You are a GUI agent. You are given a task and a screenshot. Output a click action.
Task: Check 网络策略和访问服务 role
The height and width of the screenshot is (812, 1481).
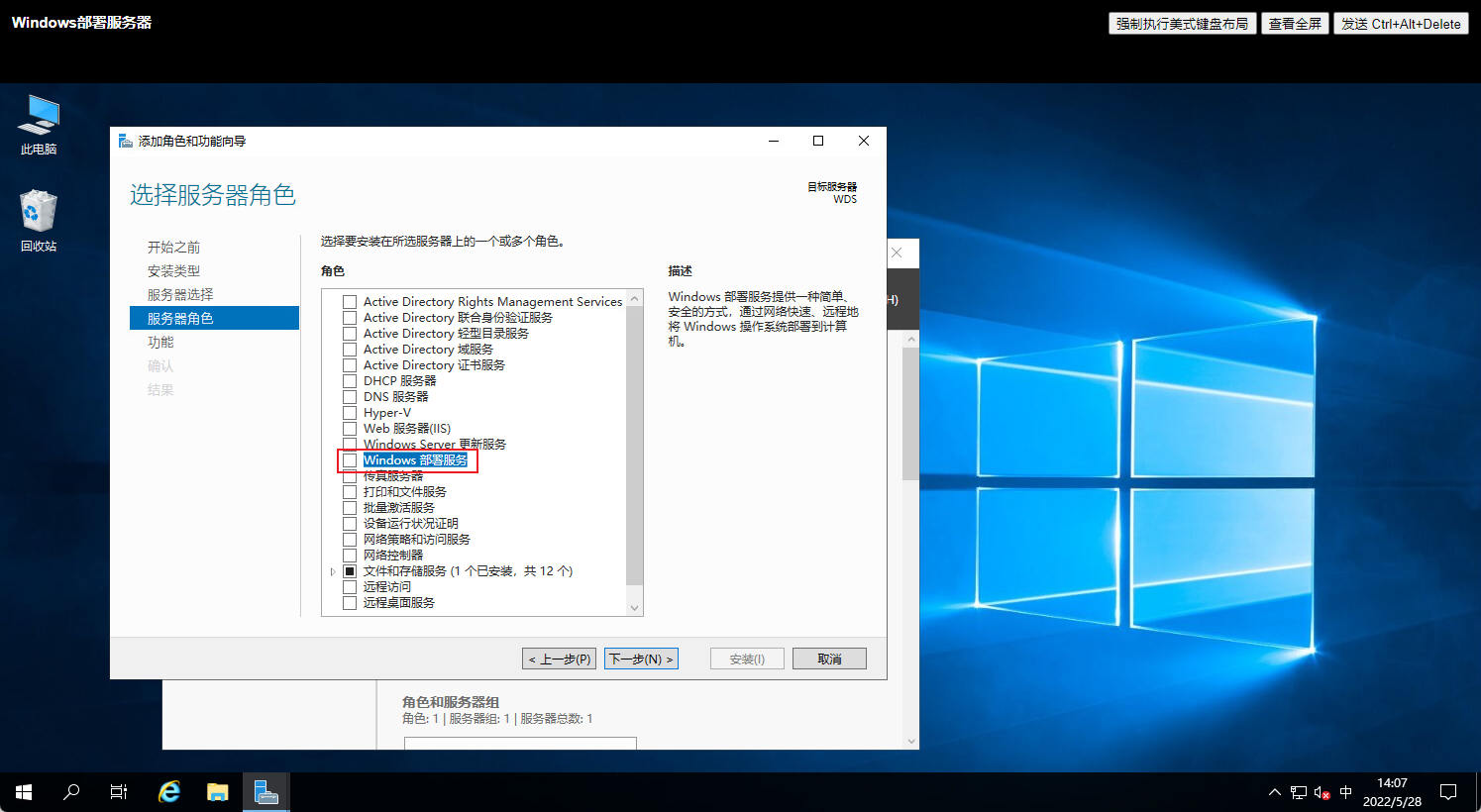[x=350, y=540]
